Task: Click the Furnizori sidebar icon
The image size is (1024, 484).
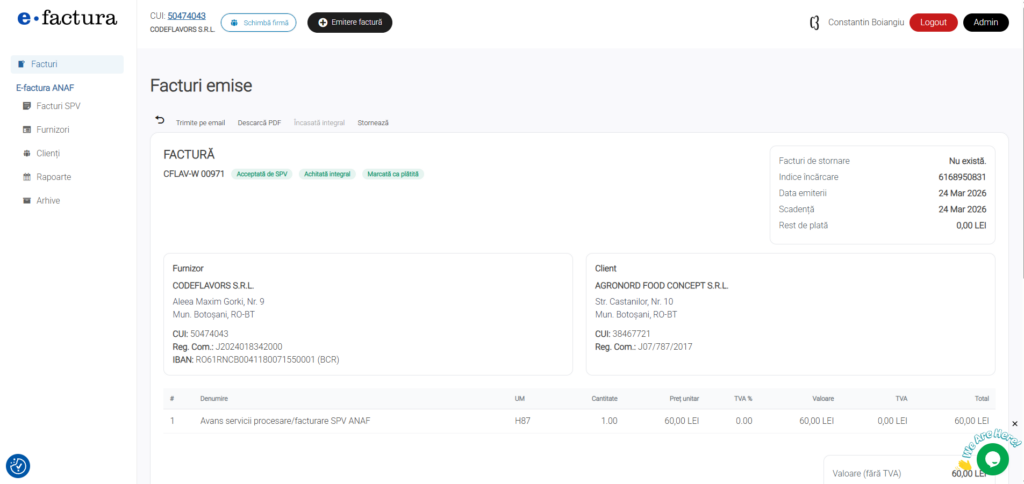Action: 27,130
